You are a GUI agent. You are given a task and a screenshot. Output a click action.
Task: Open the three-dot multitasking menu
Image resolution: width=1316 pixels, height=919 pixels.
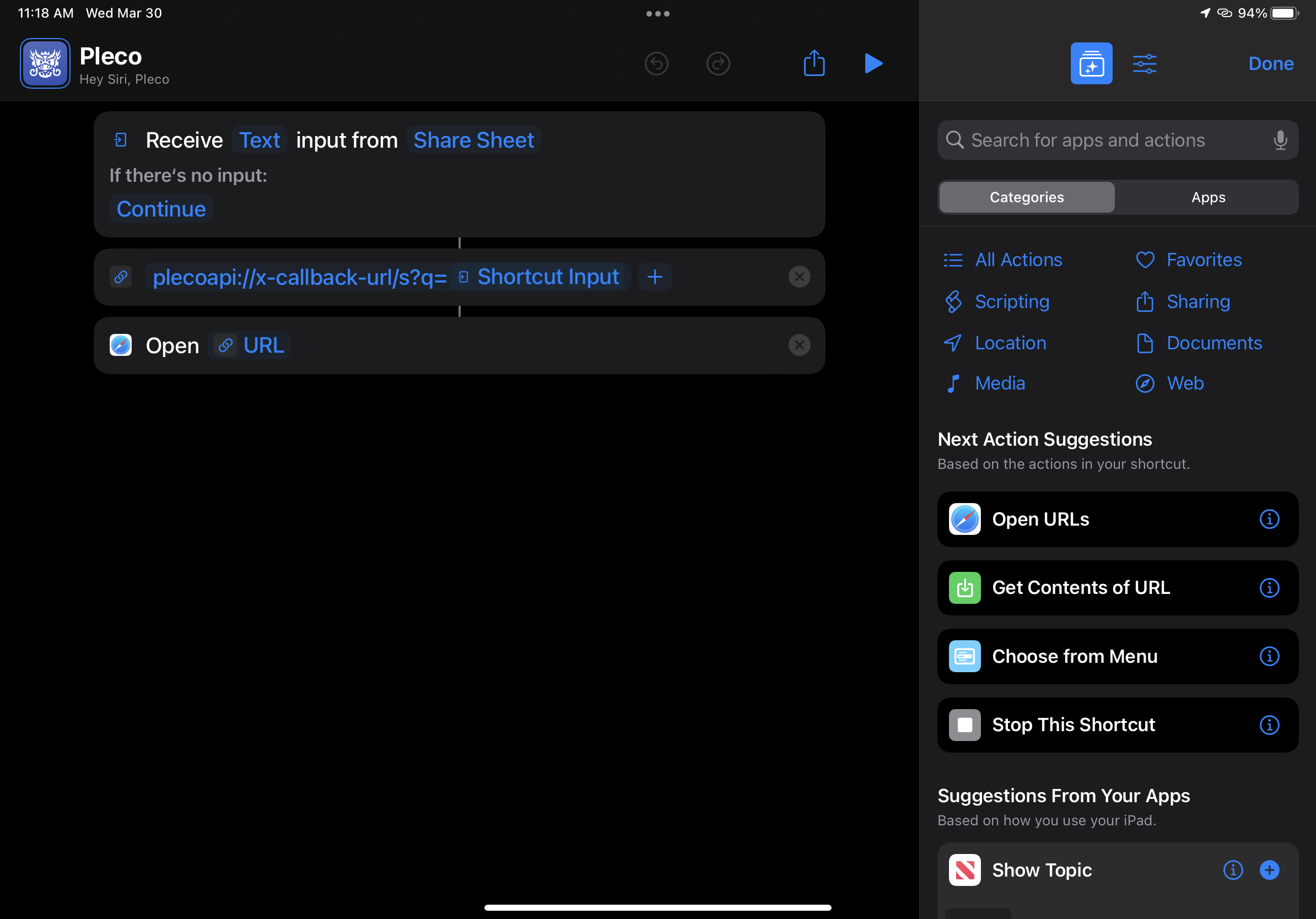pos(657,14)
